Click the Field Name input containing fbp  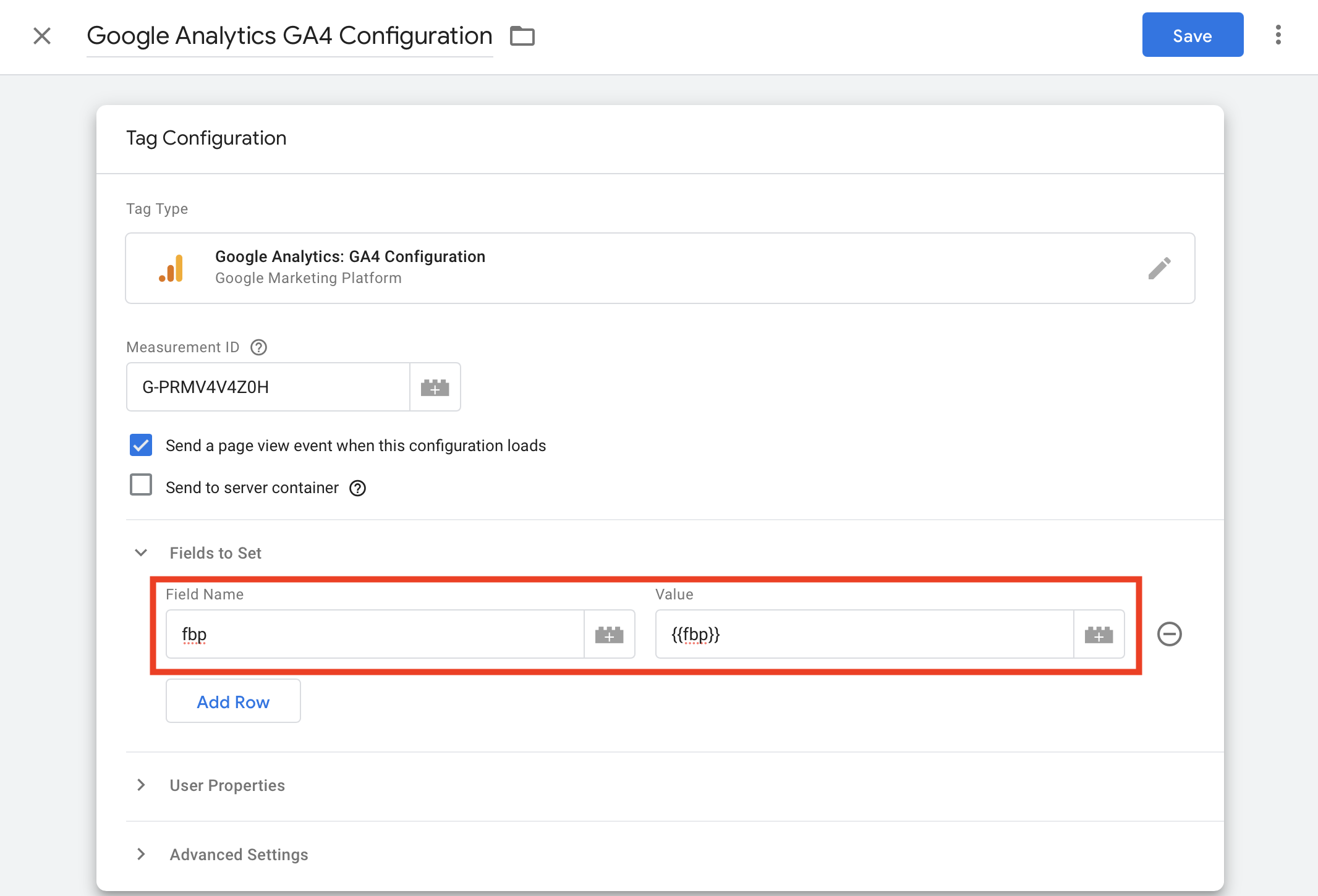click(375, 634)
